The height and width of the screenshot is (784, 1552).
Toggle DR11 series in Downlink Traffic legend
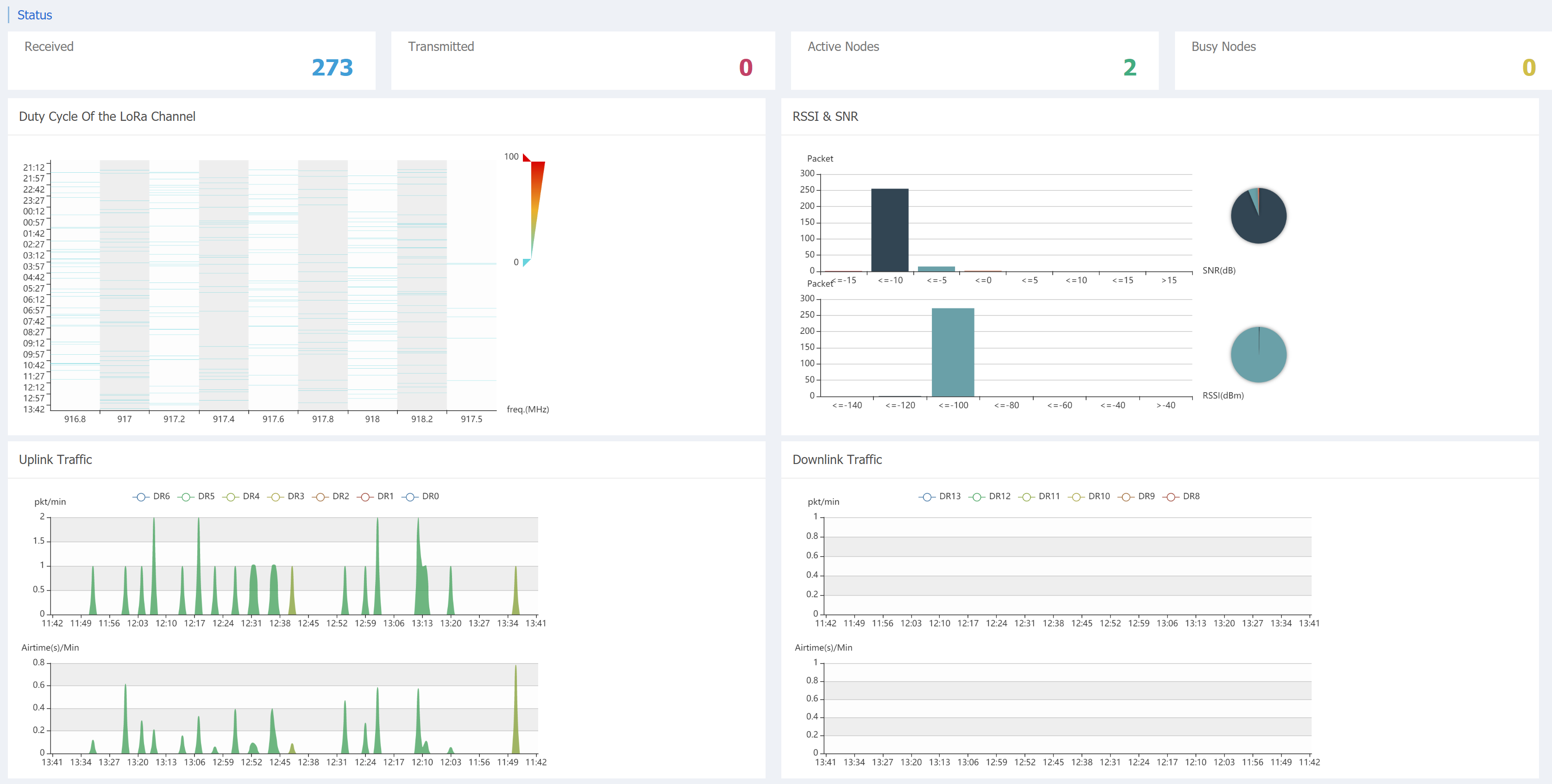[x=1039, y=496]
